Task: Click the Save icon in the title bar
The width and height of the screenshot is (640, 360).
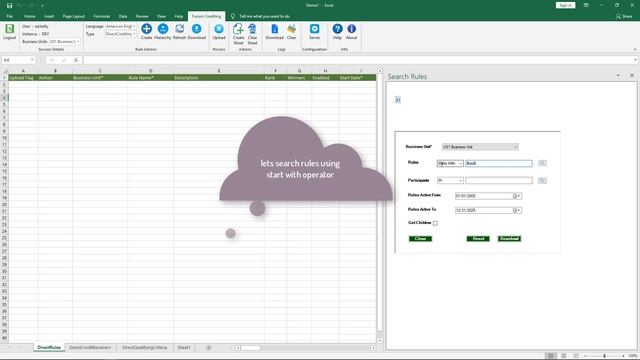Action: point(9,5)
